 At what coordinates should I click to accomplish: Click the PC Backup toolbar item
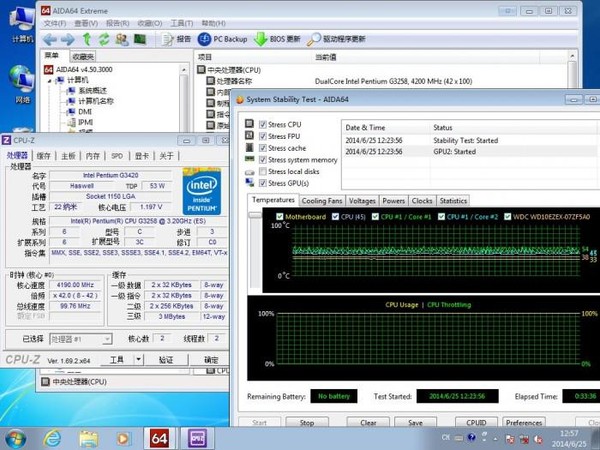[x=223, y=39]
